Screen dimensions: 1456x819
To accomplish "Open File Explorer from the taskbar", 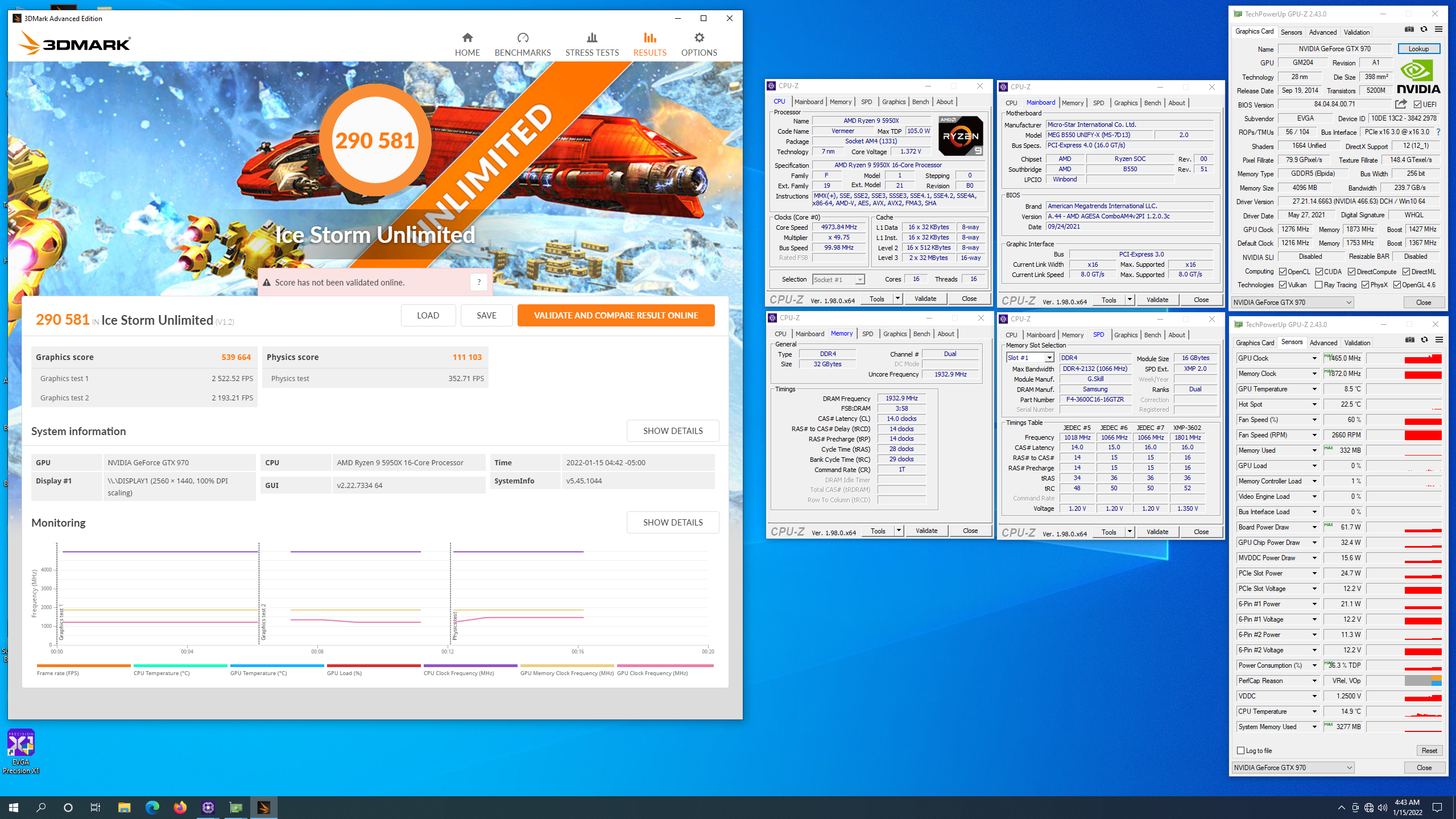I will (124, 807).
